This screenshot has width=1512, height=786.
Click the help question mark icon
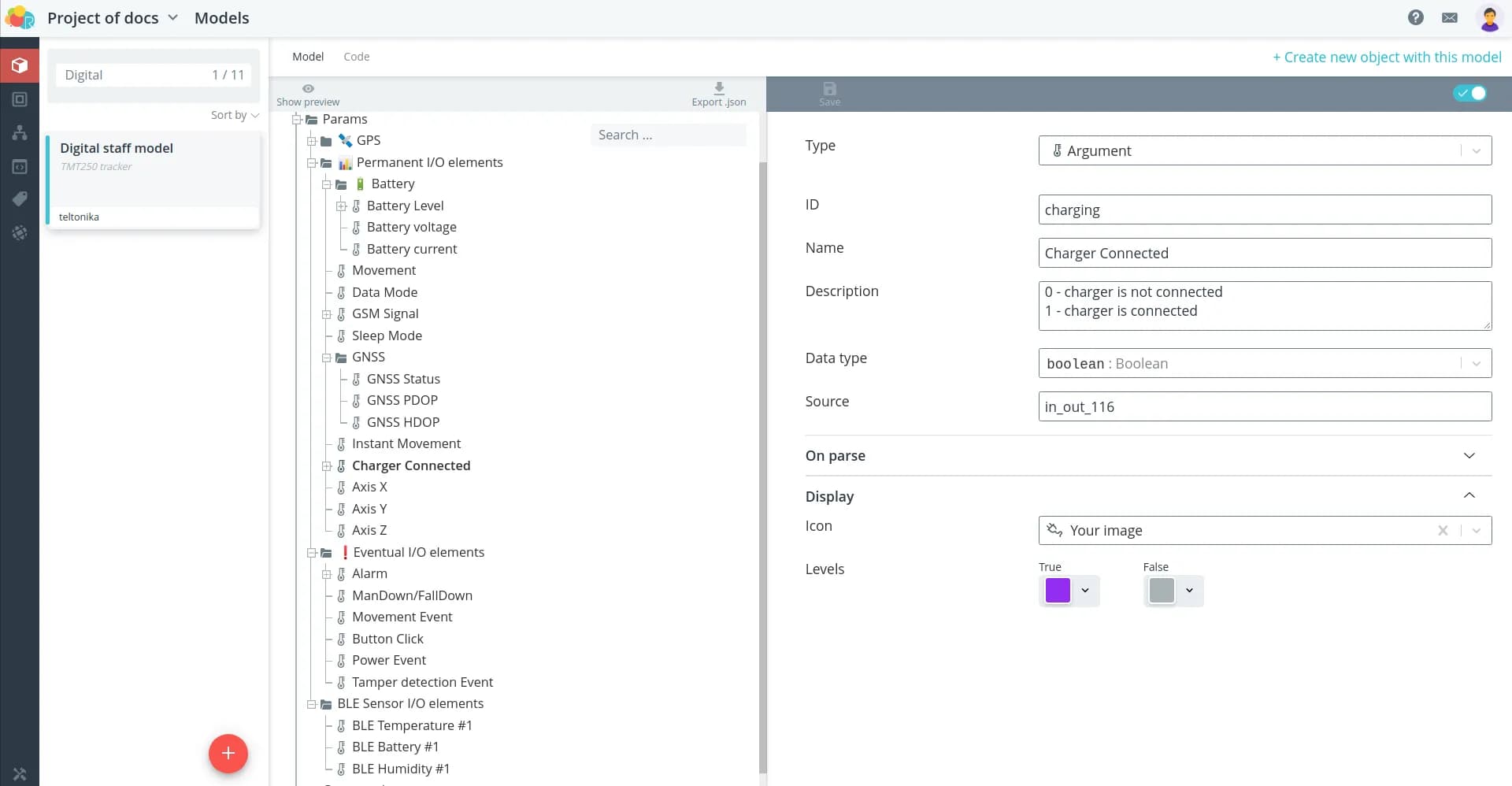pos(1415,17)
